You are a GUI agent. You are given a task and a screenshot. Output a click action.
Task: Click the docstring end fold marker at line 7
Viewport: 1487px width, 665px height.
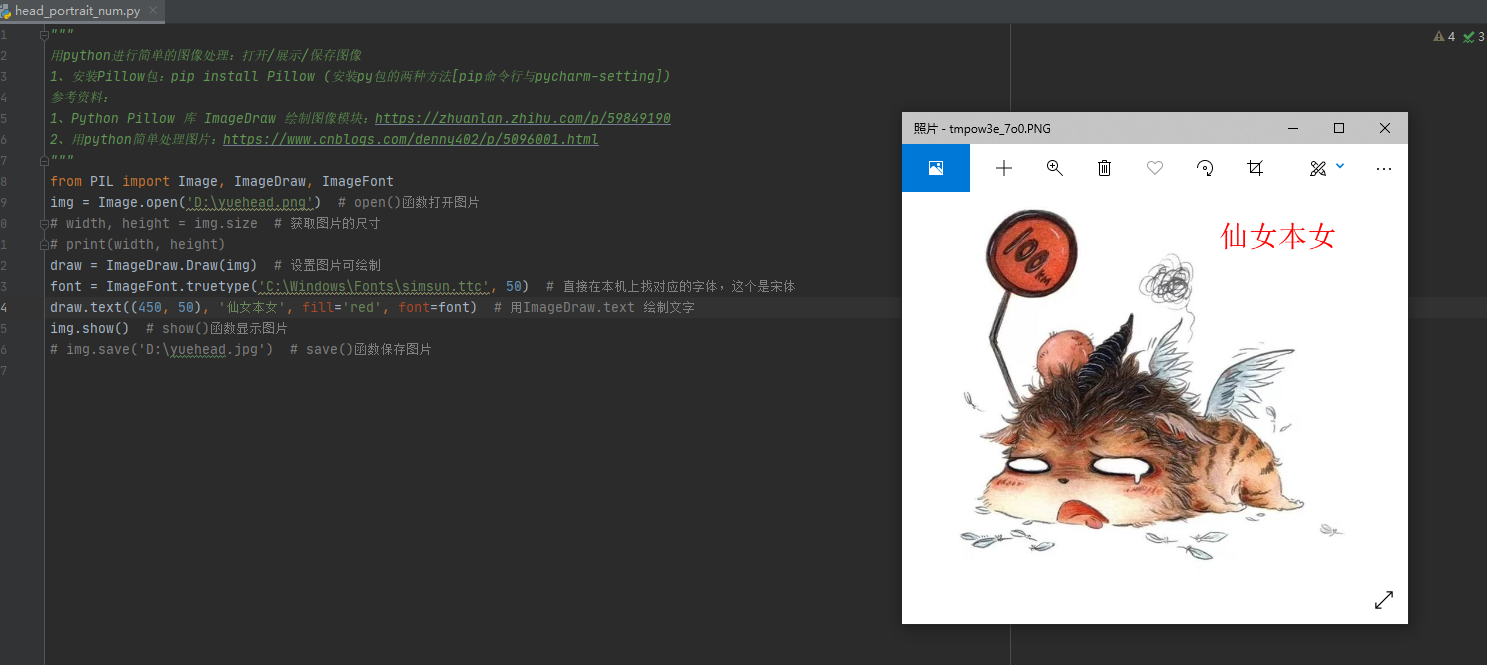[44, 160]
